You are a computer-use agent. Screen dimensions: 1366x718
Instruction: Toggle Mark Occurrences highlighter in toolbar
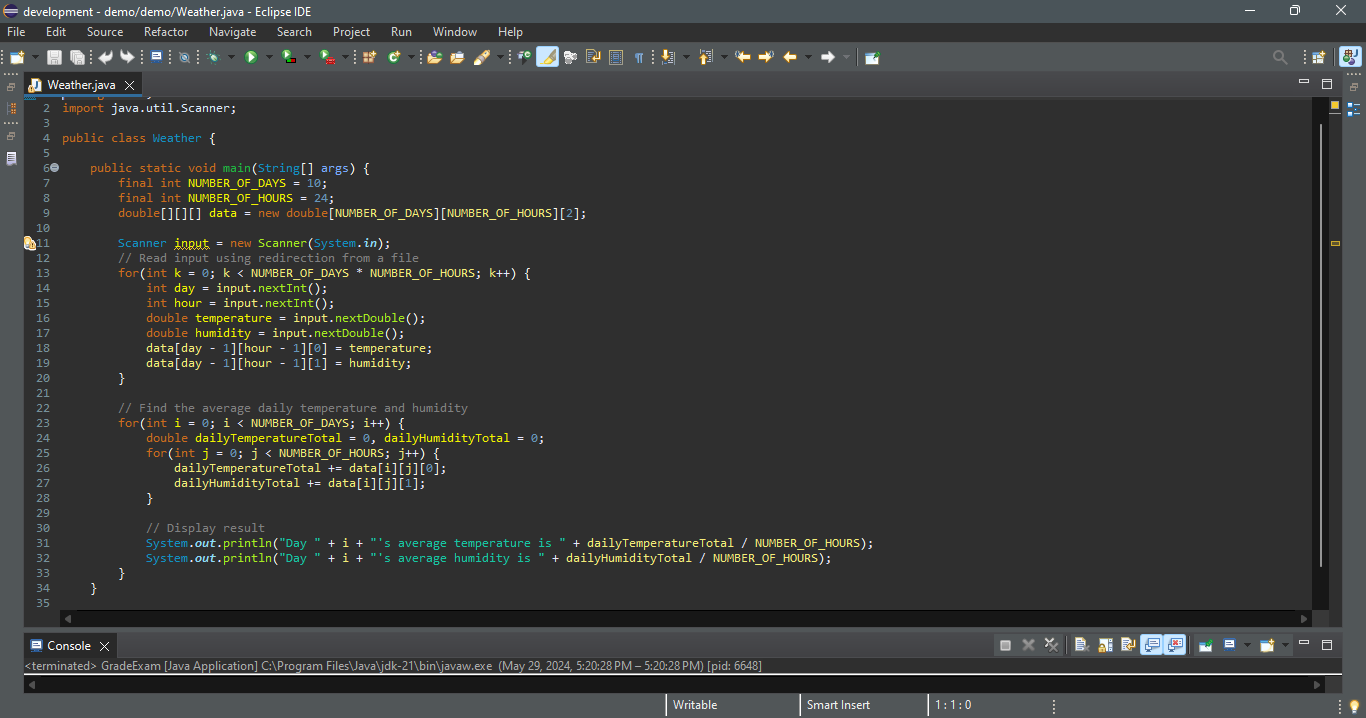pos(547,58)
